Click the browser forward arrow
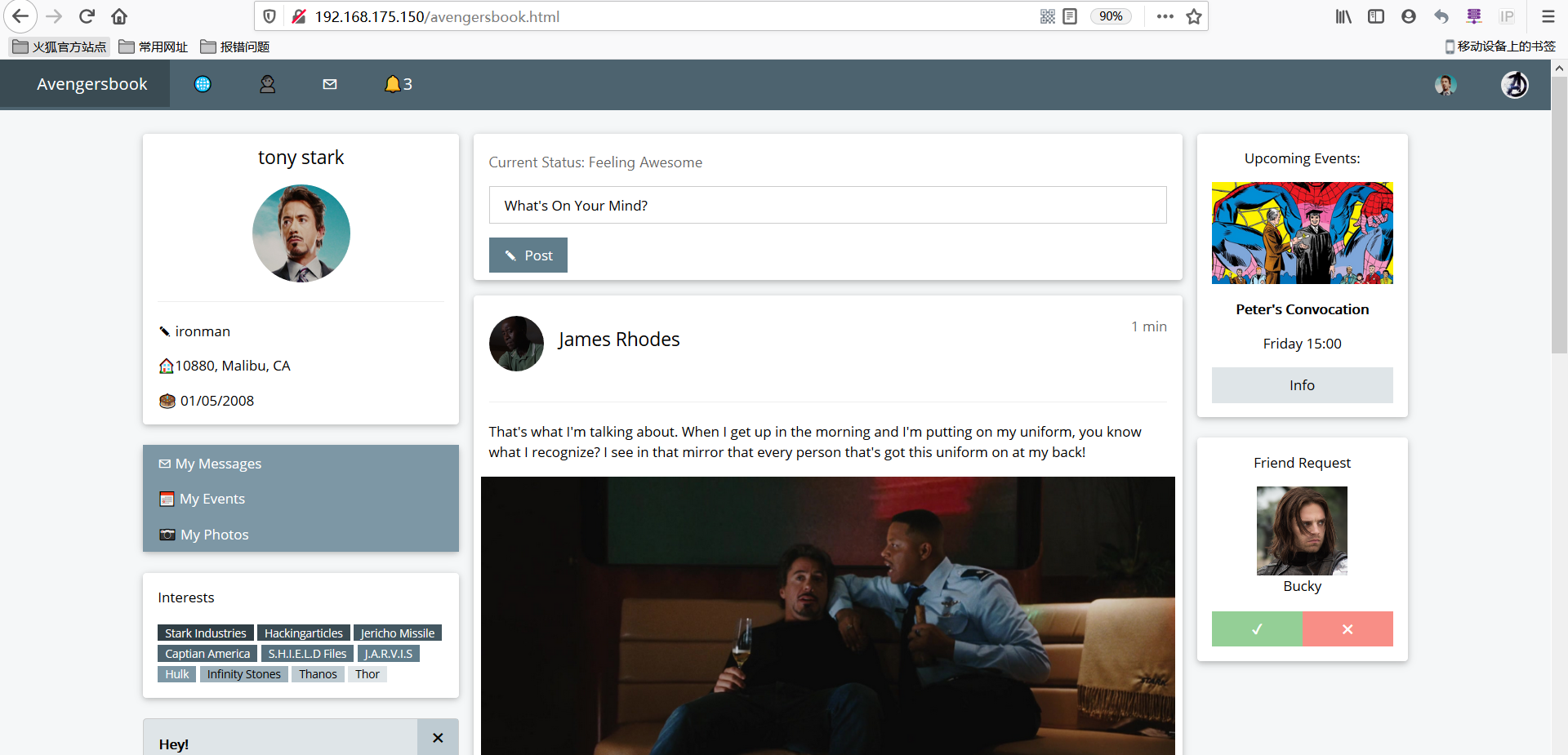1568x755 pixels. coord(54,16)
